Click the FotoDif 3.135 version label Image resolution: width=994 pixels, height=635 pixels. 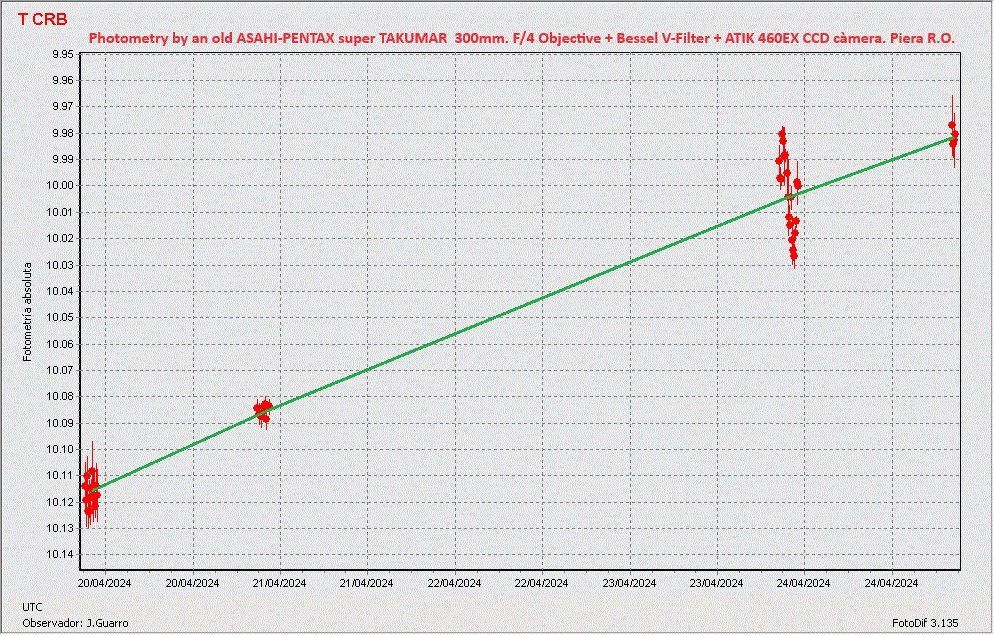925,623
